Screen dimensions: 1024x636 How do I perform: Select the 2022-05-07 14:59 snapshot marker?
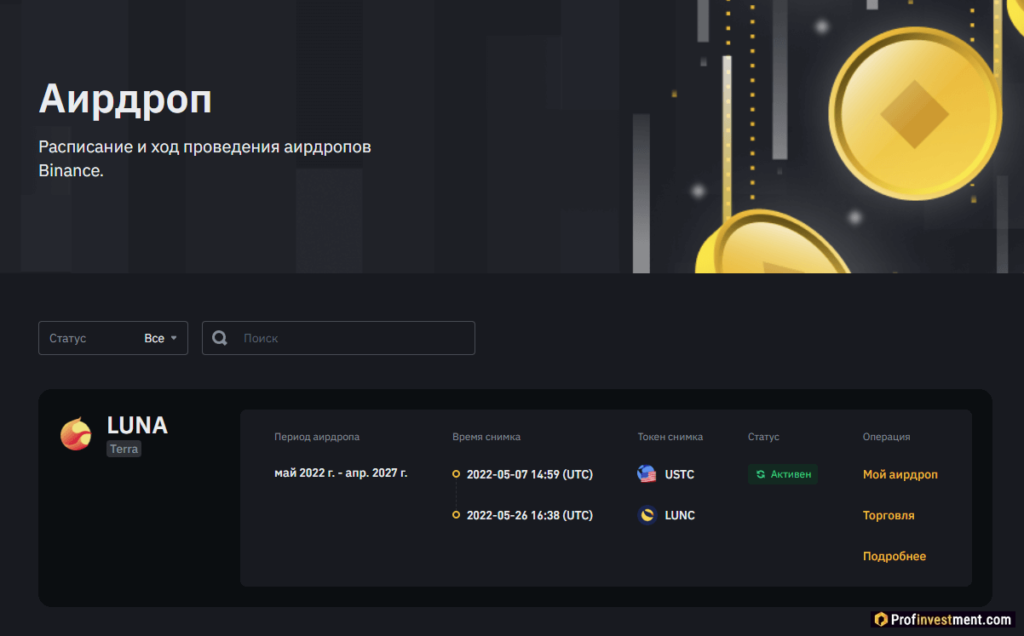[456, 474]
